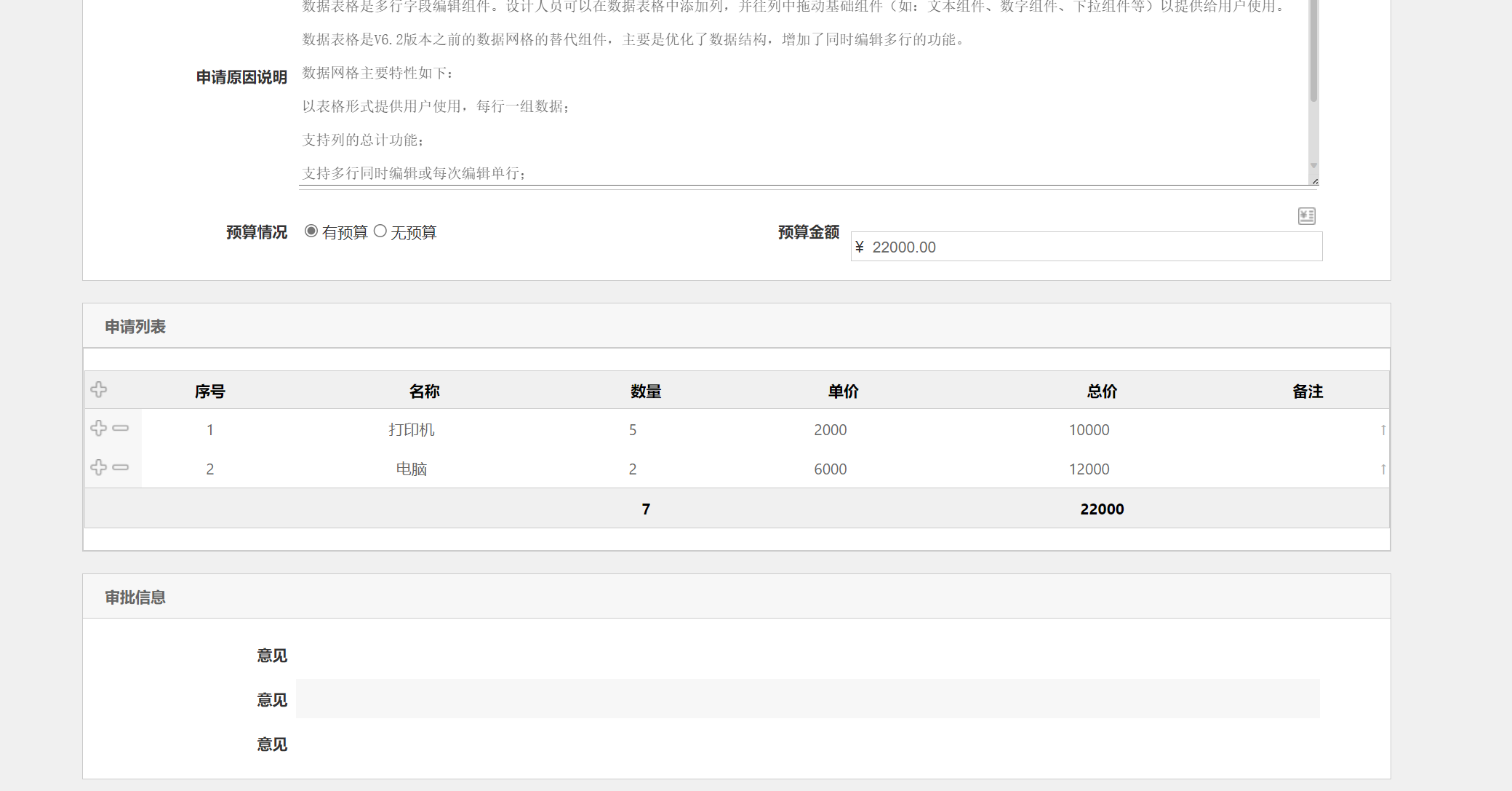Click the add-row plus icon in the table header
The height and width of the screenshot is (791, 1512).
pyautogui.click(x=99, y=390)
